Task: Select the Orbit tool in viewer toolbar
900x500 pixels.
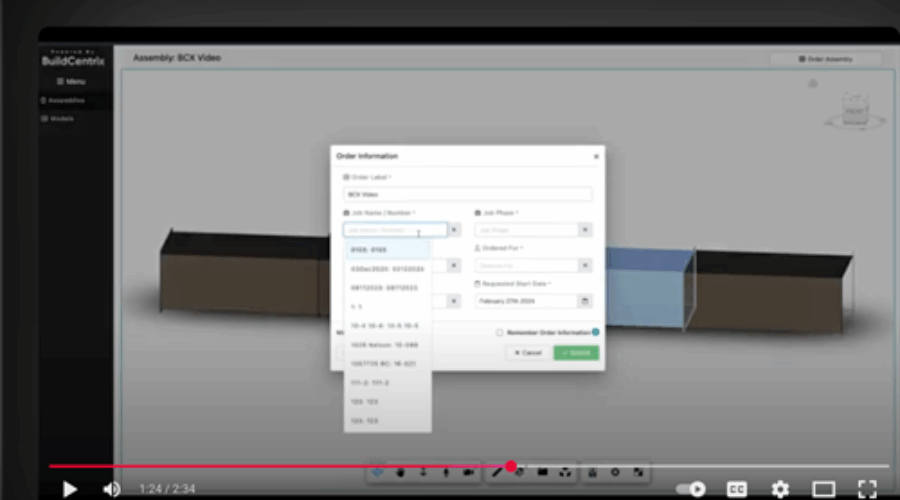Action: tap(377, 472)
